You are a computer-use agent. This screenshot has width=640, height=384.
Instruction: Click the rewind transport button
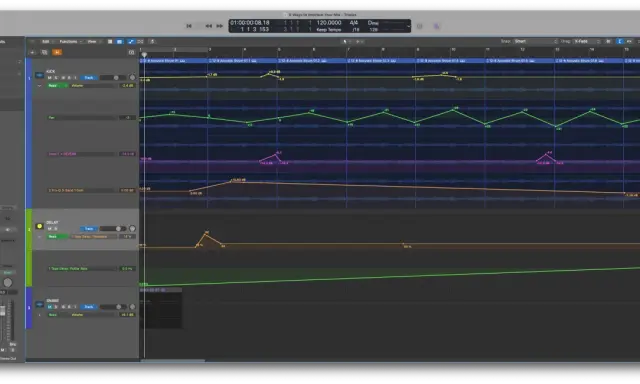[x=209, y=26]
